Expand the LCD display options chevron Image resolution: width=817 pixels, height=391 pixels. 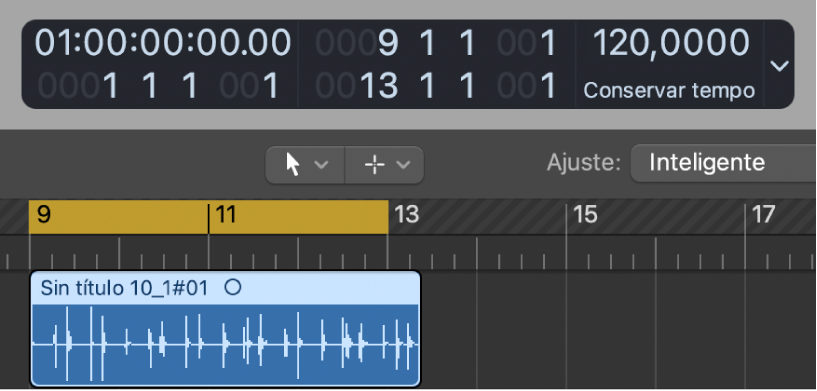pyautogui.click(x=779, y=66)
